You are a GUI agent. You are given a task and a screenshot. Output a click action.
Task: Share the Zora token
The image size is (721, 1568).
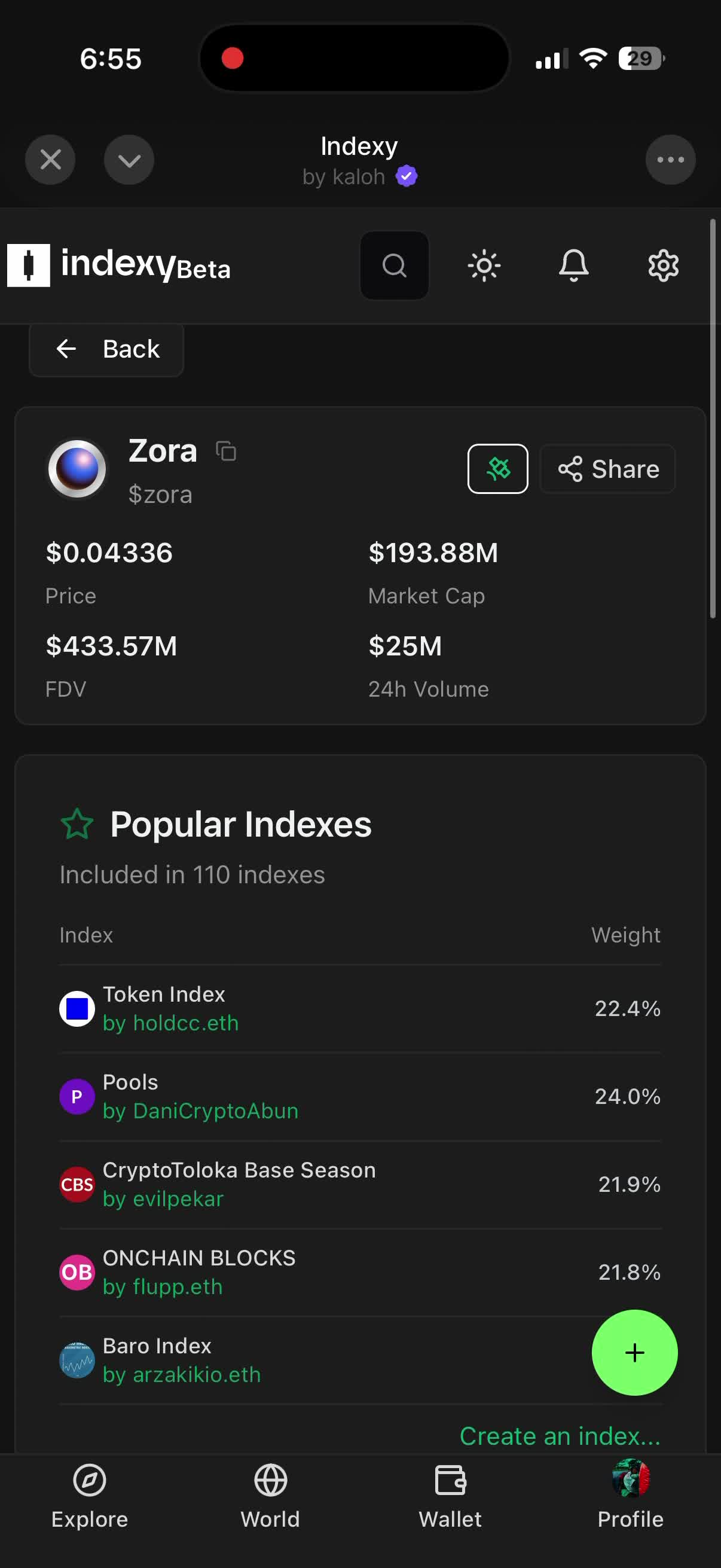click(x=607, y=469)
